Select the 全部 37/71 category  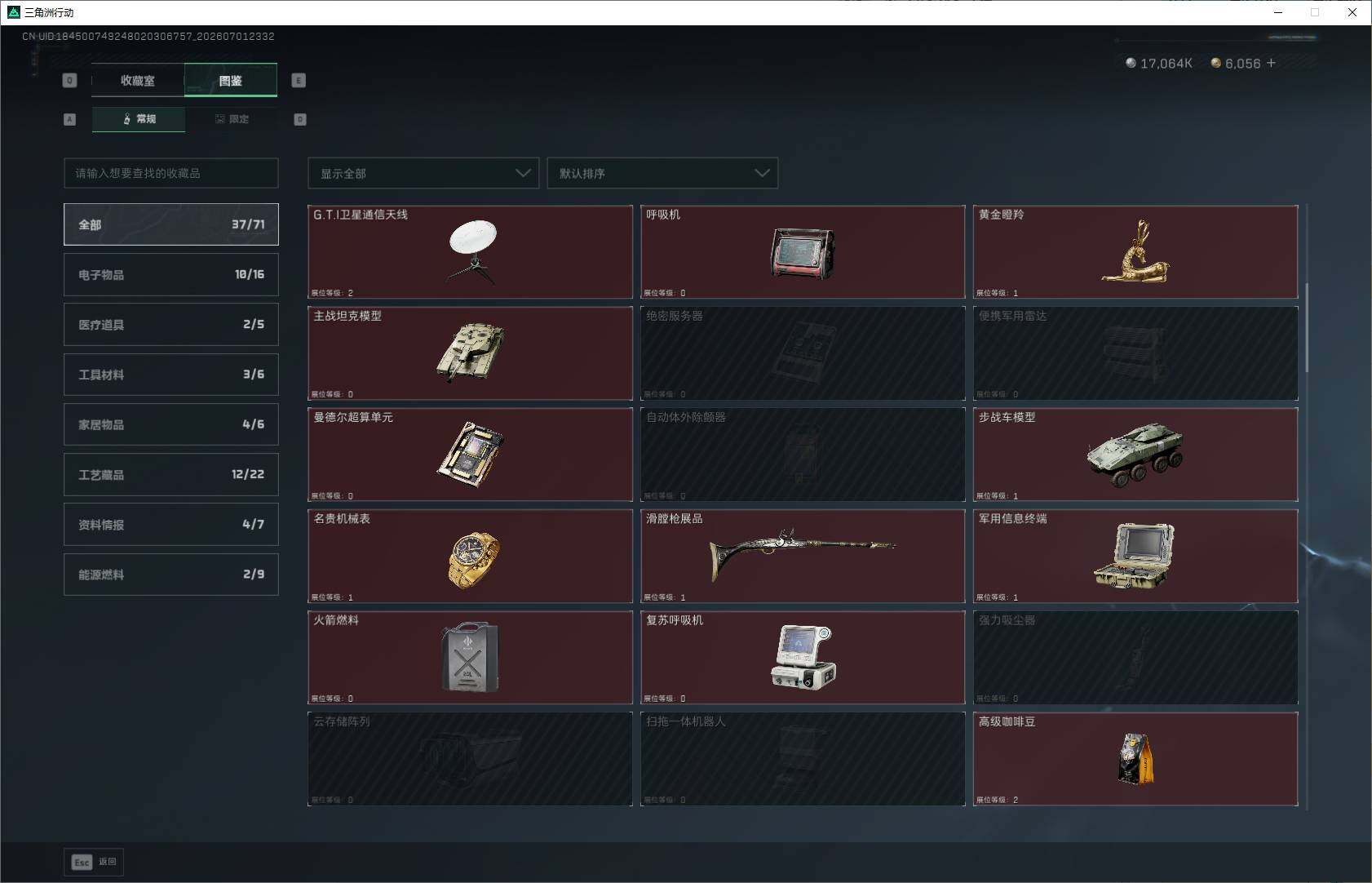171,224
